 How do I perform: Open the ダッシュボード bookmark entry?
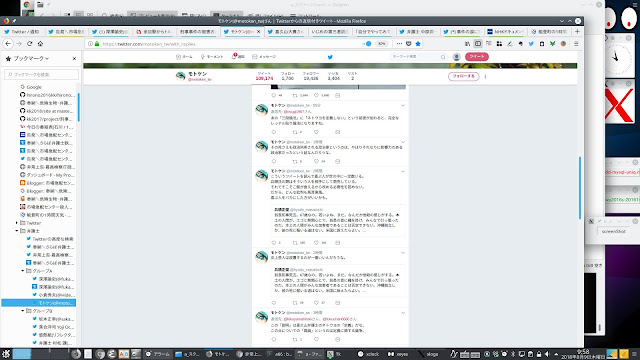pyautogui.click(x=47, y=175)
